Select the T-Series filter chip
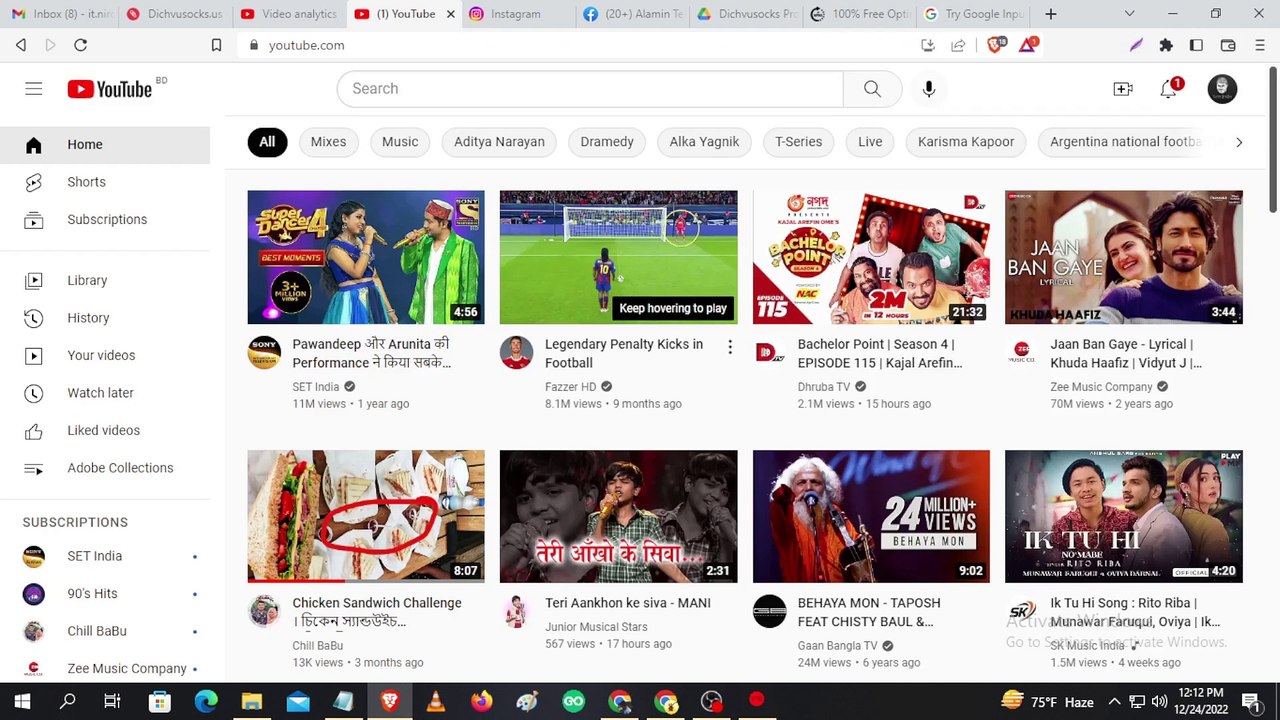The width and height of the screenshot is (1280, 720). coord(798,142)
